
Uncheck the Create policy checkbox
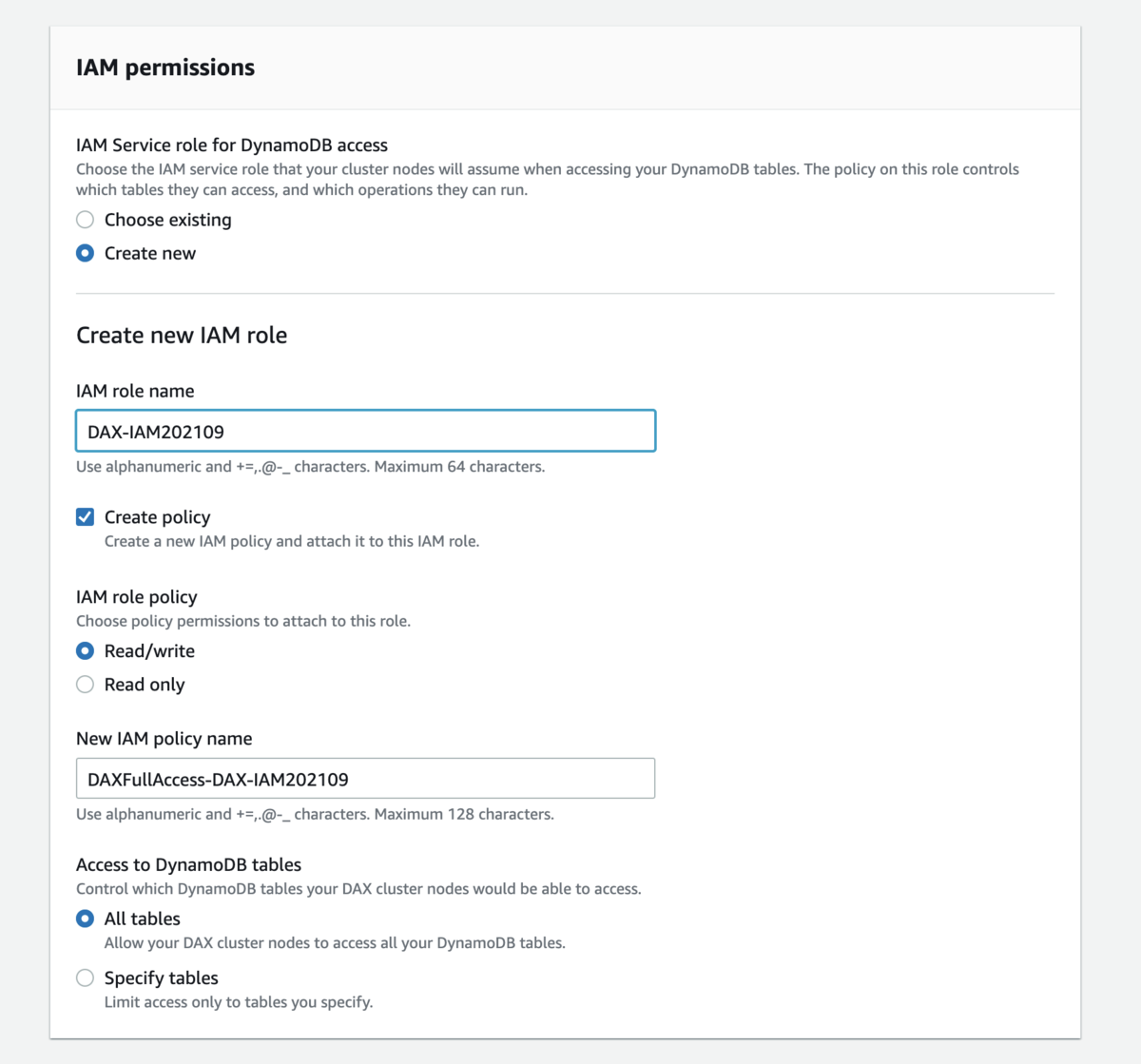point(85,516)
